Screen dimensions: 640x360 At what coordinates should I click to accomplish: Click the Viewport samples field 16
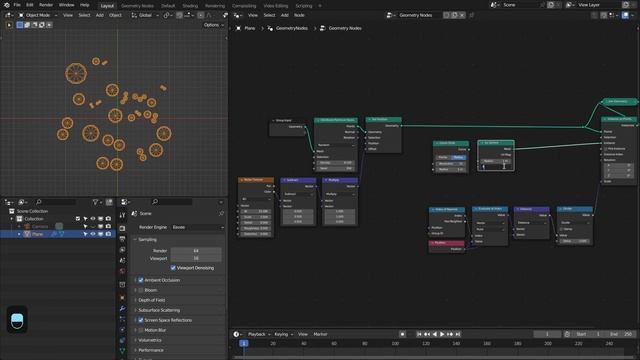196,258
